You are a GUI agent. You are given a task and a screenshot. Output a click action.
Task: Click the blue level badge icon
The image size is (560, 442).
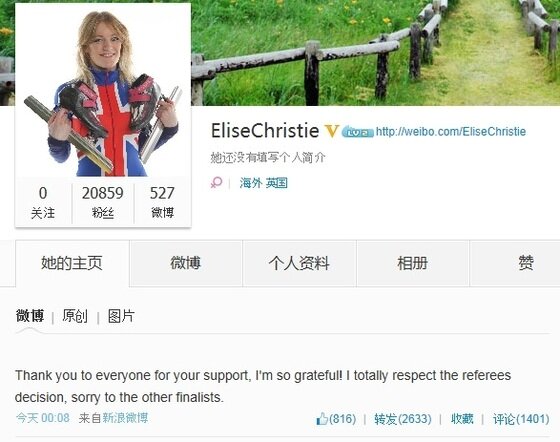(x=358, y=132)
